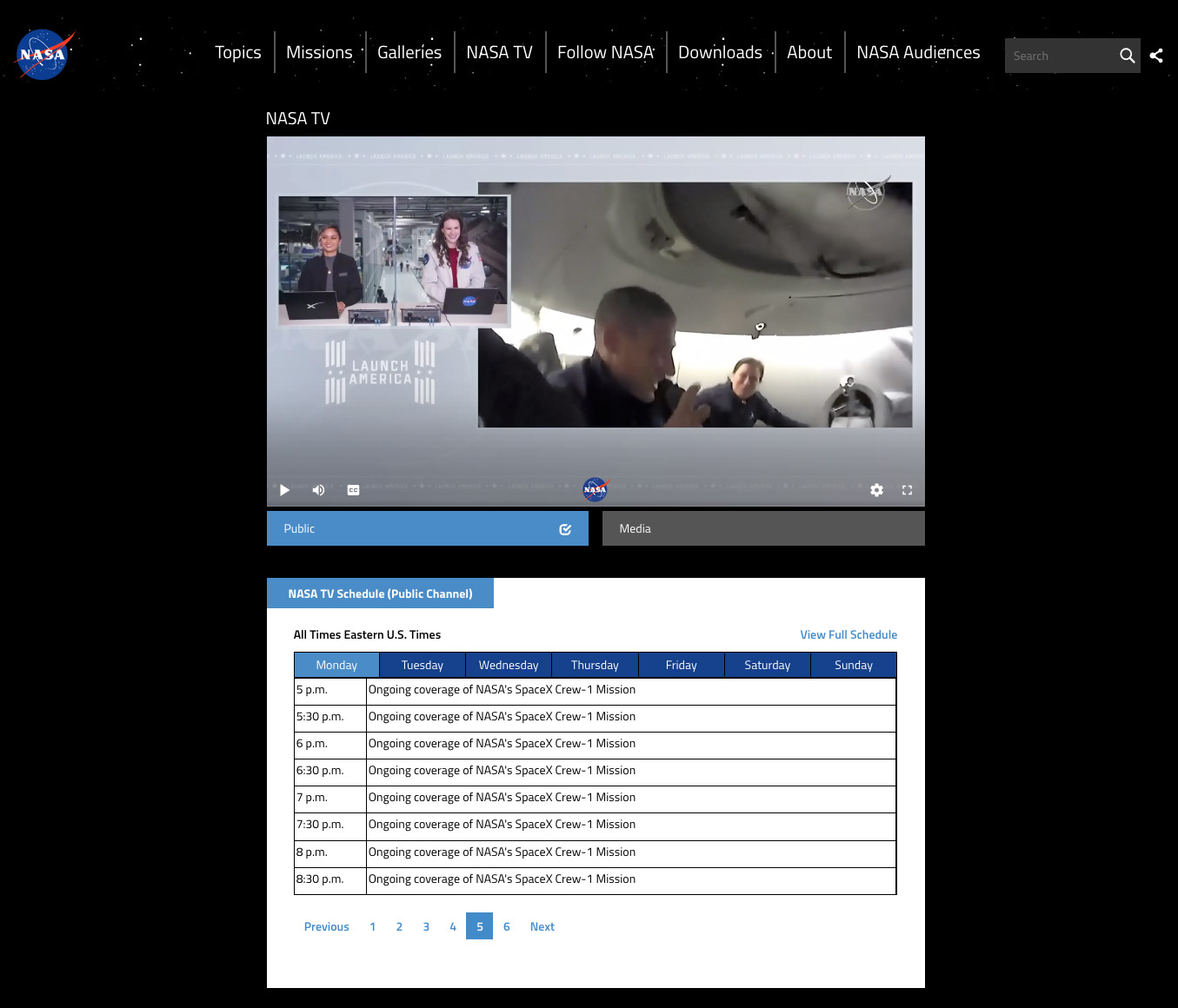
Task: Open the Galleries menu
Action: pos(409,52)
